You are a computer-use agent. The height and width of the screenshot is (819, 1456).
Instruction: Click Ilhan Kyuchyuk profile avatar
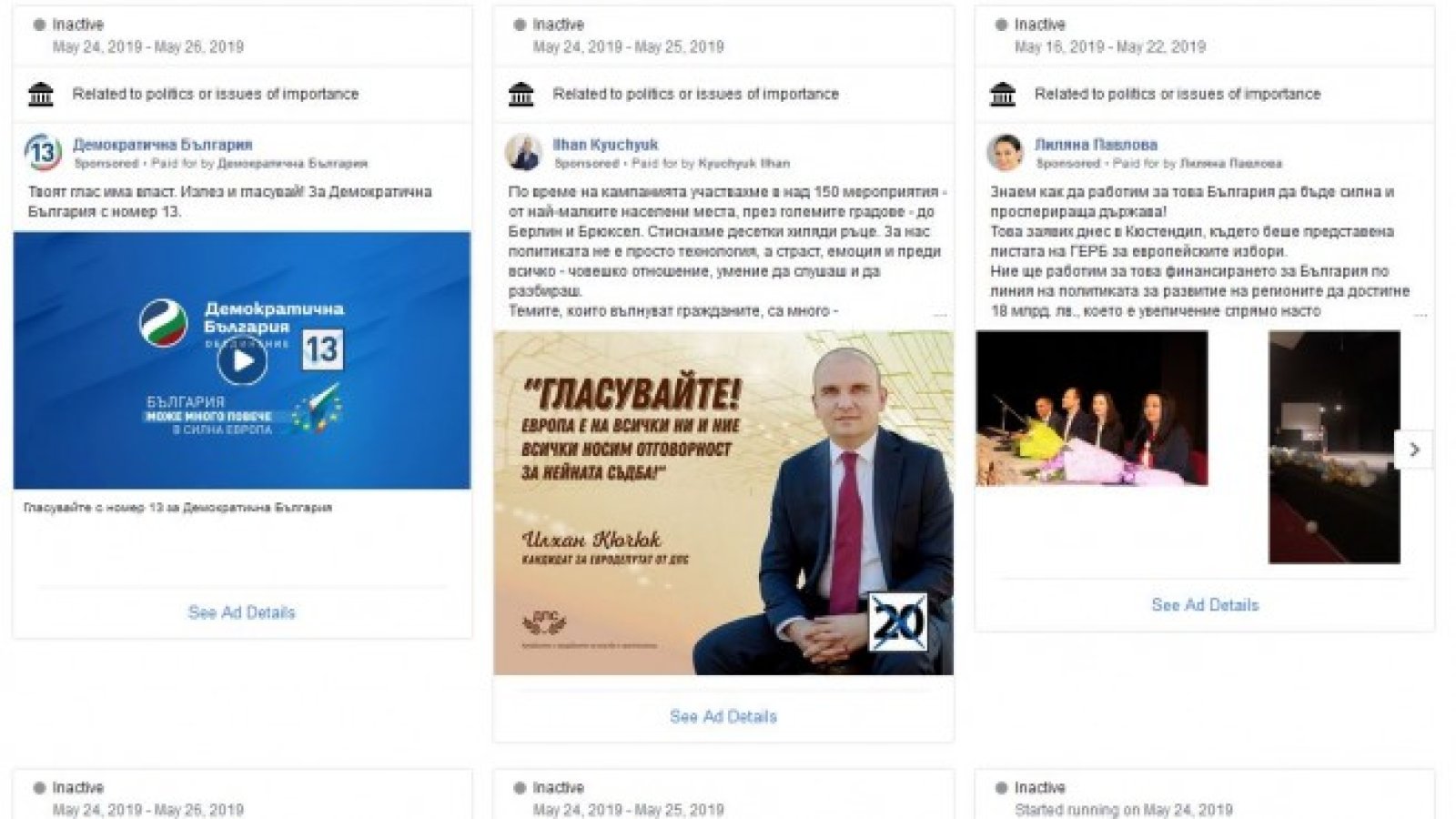point(523,153)
